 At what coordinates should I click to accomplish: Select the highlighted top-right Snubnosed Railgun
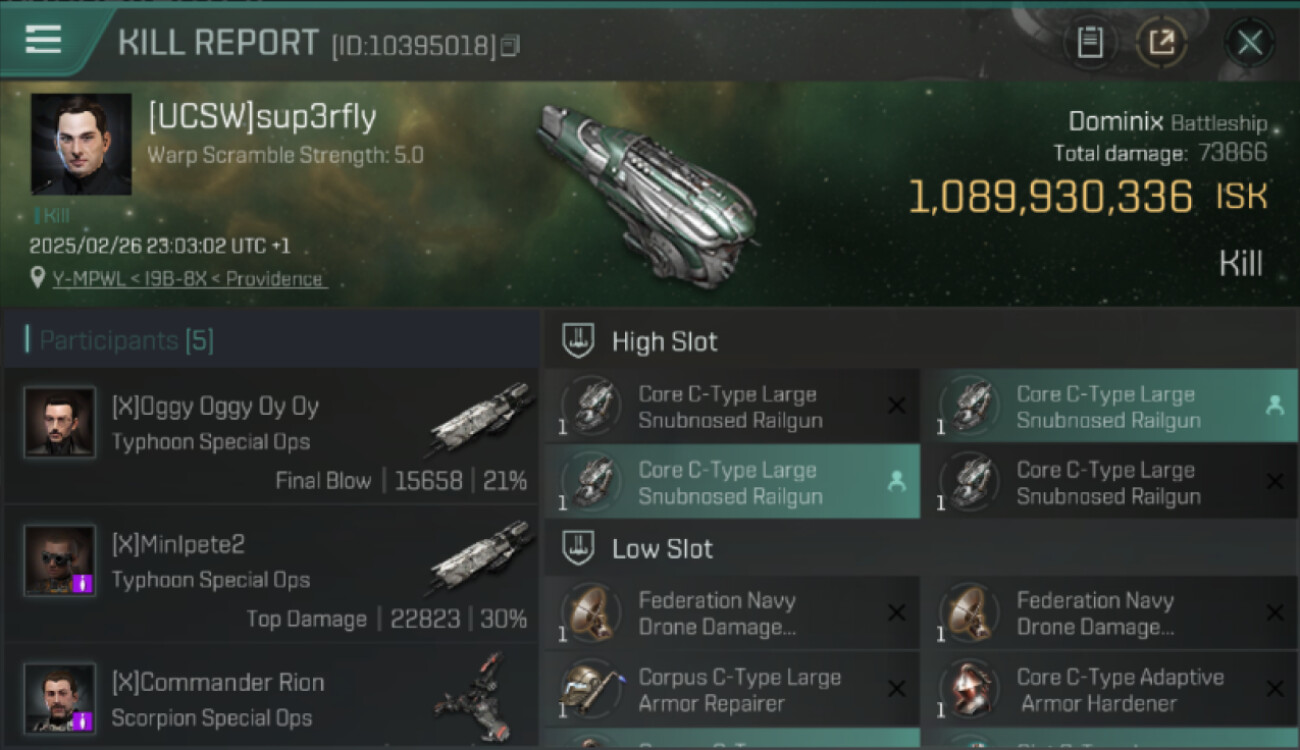(1108, 407)
